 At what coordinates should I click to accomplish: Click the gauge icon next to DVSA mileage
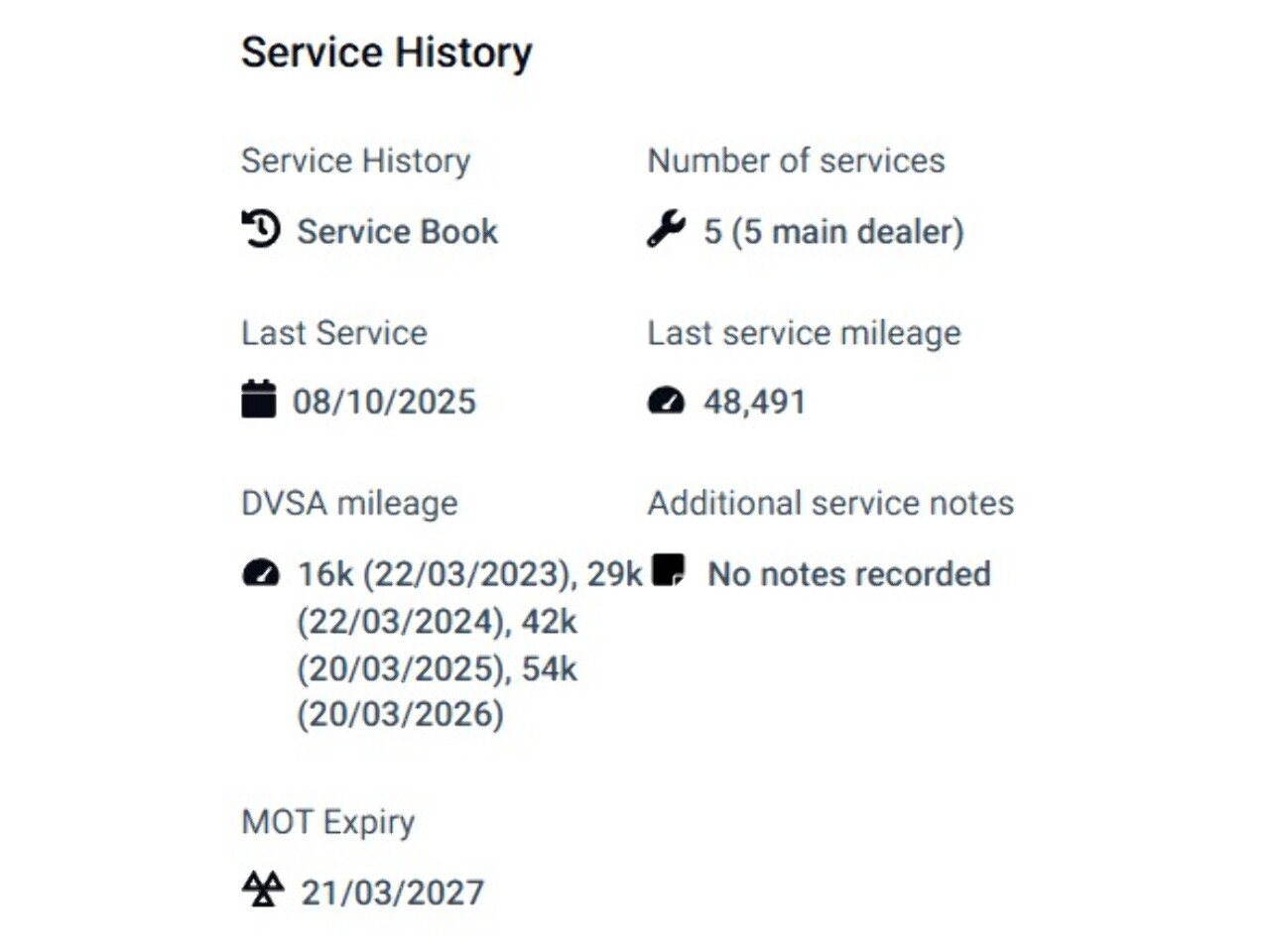tap(261, 573)
